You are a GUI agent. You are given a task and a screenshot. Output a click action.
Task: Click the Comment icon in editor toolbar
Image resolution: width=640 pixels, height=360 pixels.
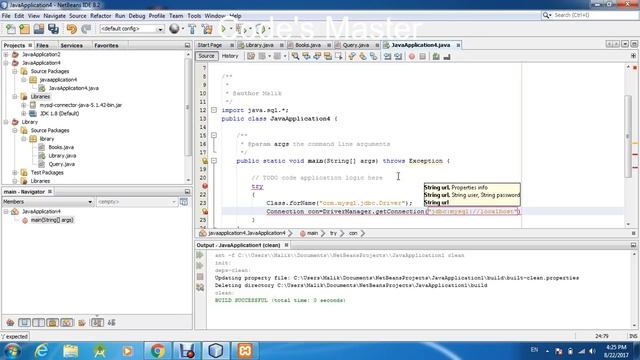436,56
